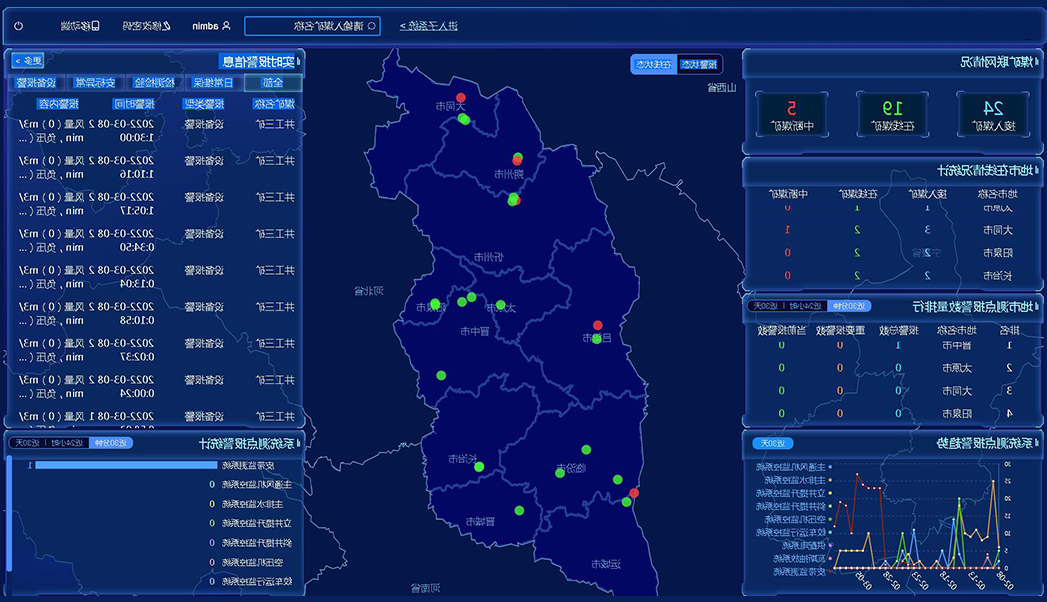1047x602 pixels.
Task: Click the 修改密码 pencil icon
Action: (x=166, y=25)
